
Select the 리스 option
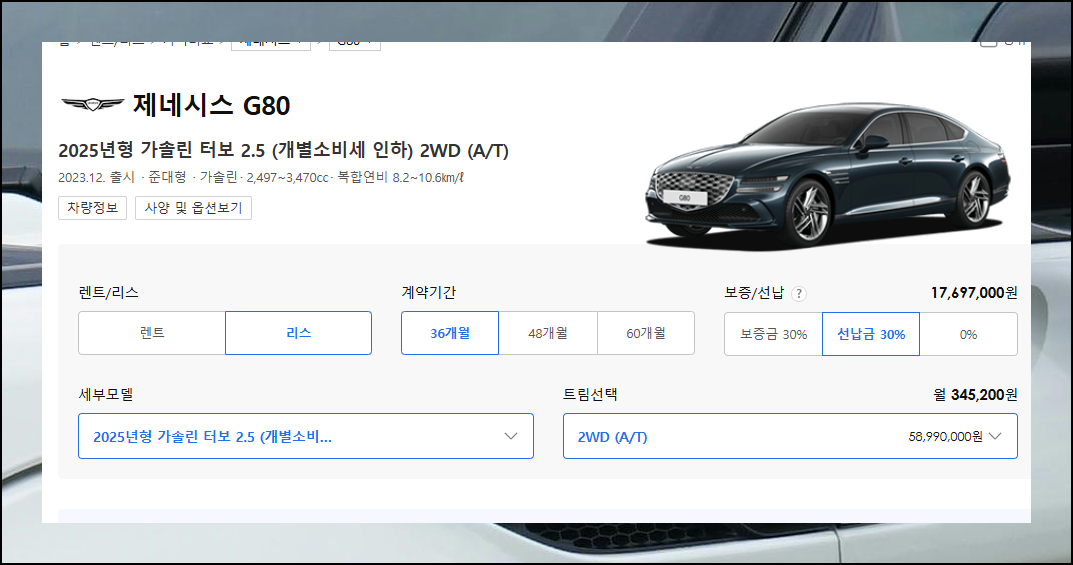[x=298, y=333]
